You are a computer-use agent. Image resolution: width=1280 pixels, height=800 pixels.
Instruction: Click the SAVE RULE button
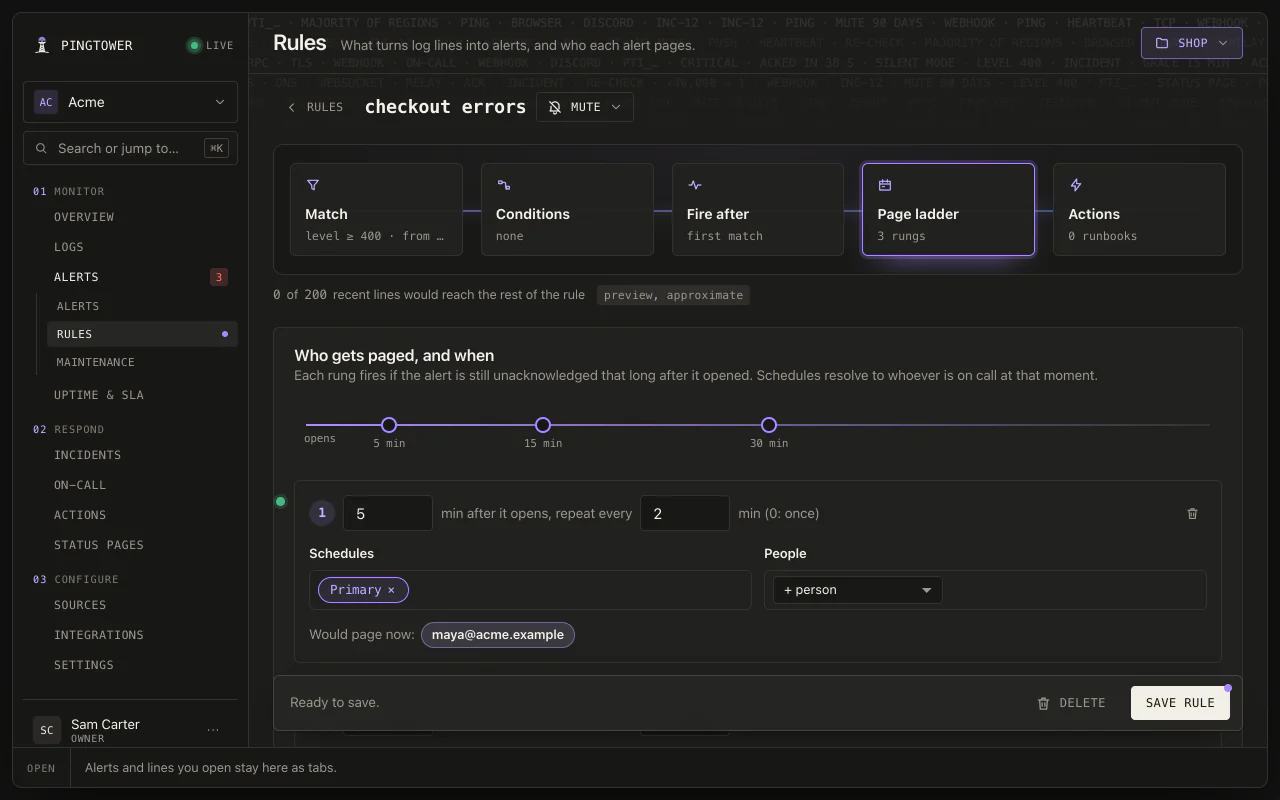coord(1180,703)
